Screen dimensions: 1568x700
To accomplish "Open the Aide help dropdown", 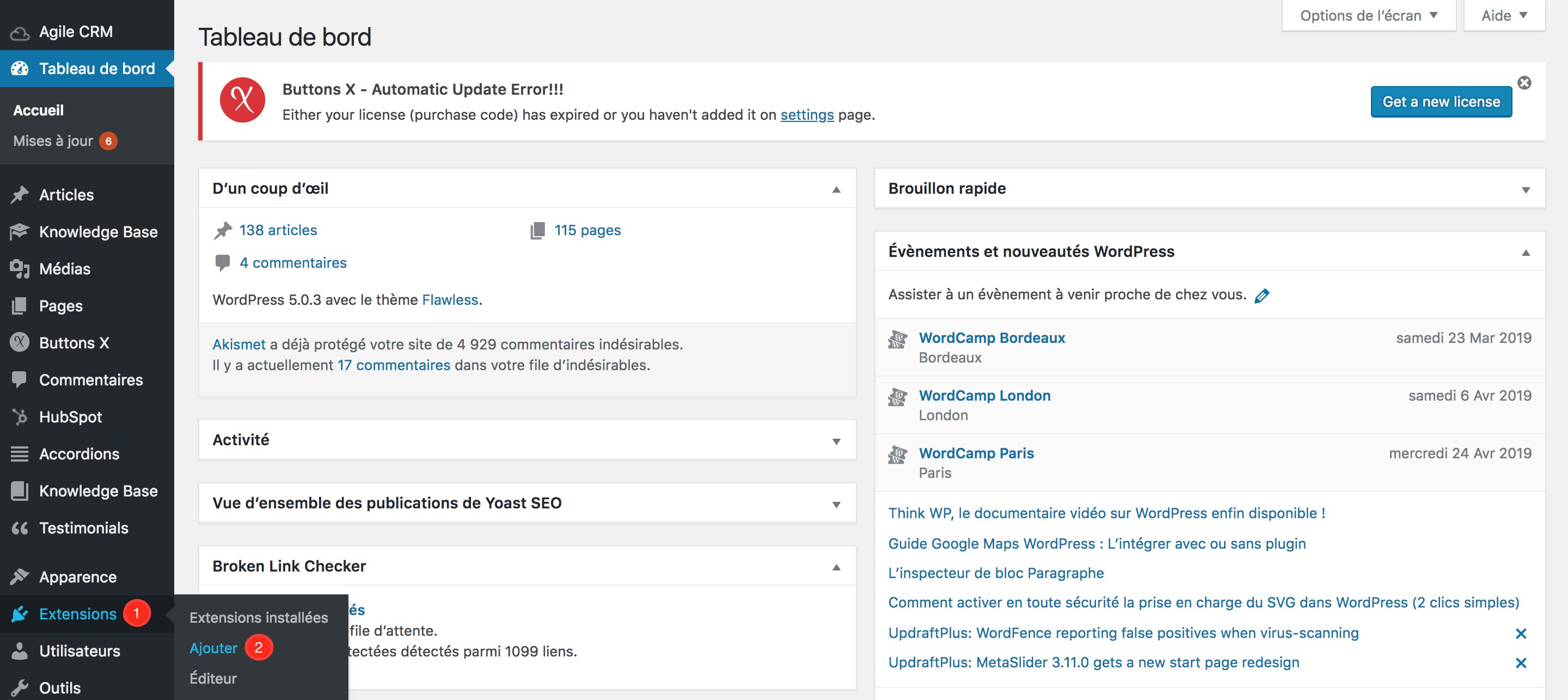I will pos(1504,15).
